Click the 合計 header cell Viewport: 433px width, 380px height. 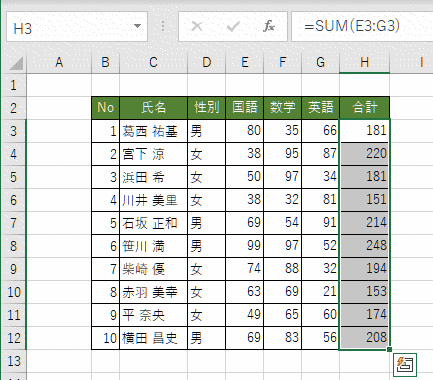pyautogui.click(x=364, y=108)
